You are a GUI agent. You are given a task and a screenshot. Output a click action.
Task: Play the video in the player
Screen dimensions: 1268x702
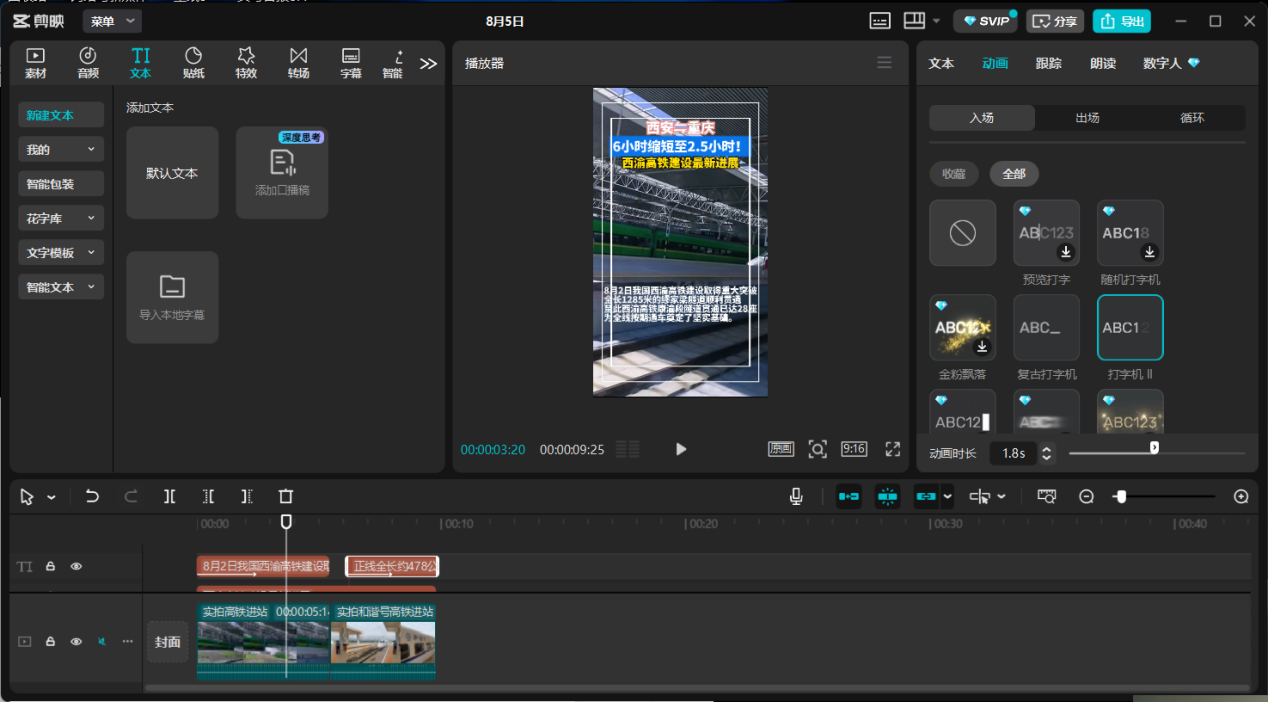[681, 449]
